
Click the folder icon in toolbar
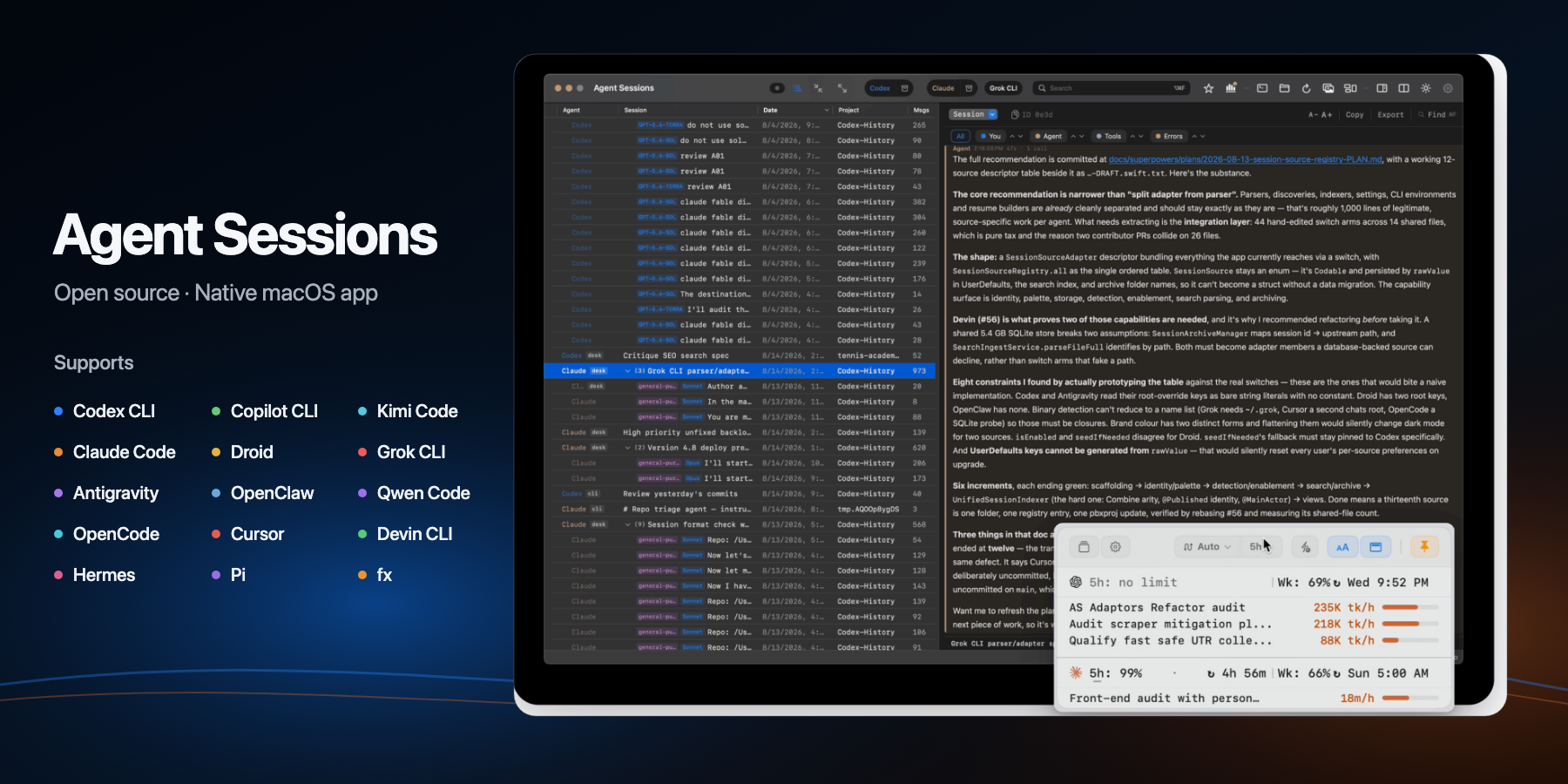click(x=1284, y=88)
